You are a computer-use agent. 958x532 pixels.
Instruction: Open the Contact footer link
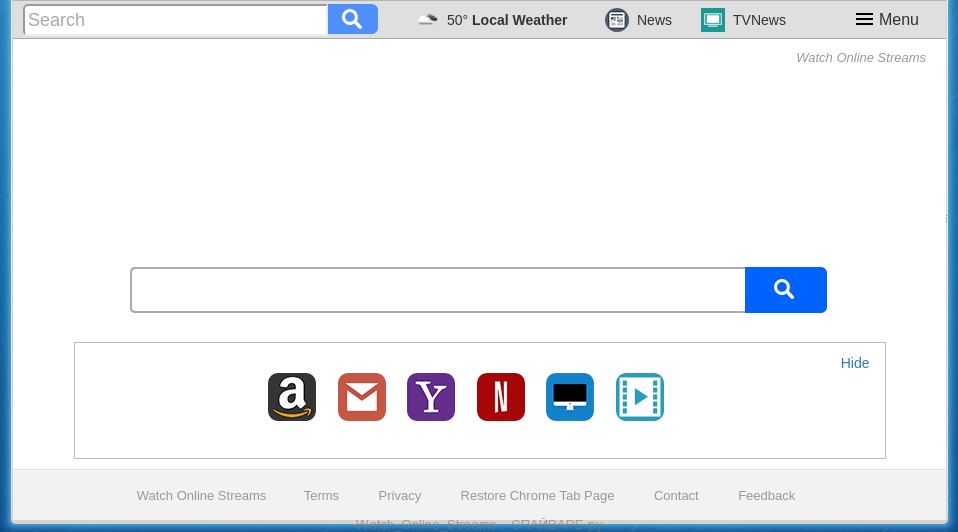pos(676,496)
